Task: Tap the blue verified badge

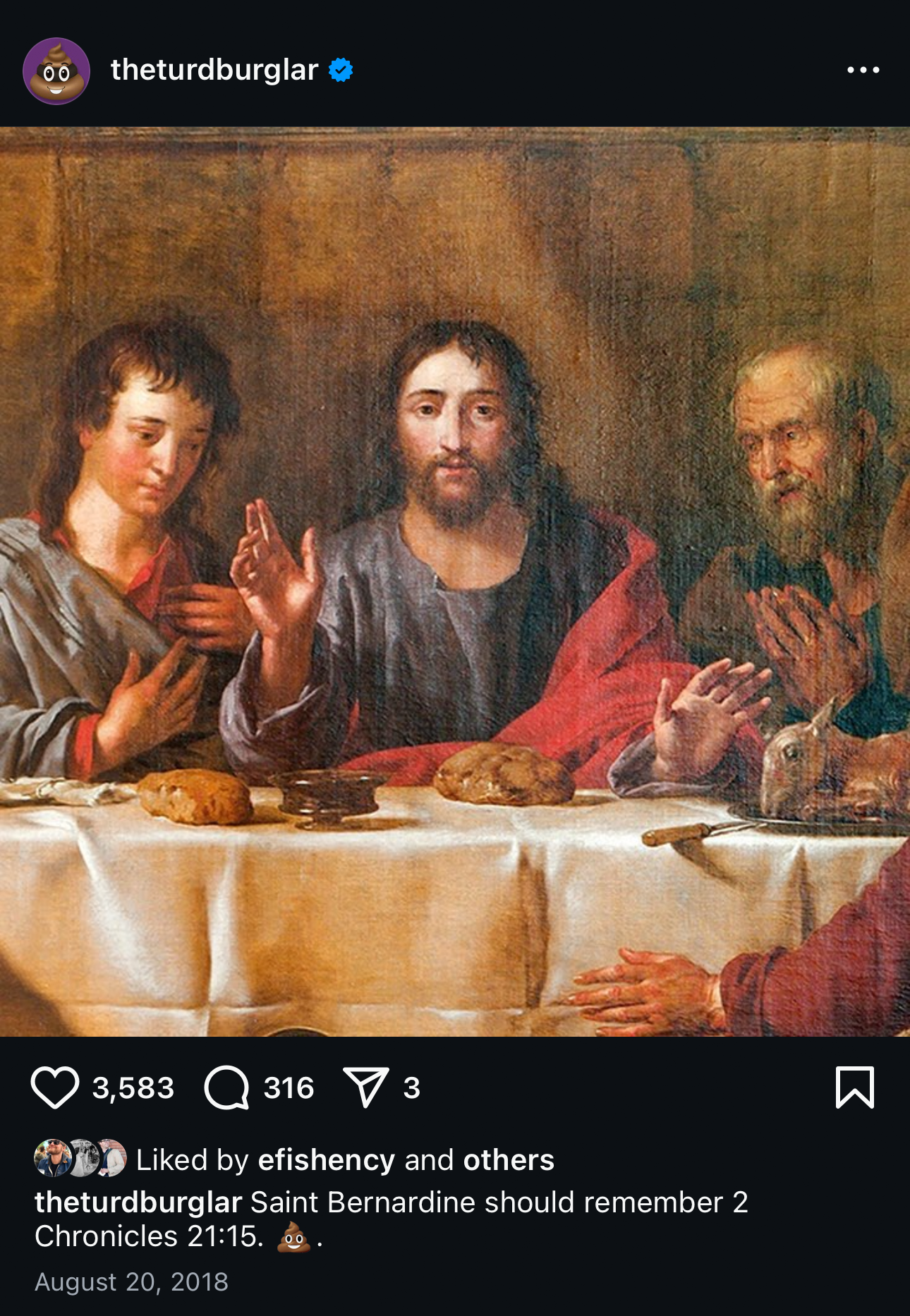Action: tap(341, 70)
